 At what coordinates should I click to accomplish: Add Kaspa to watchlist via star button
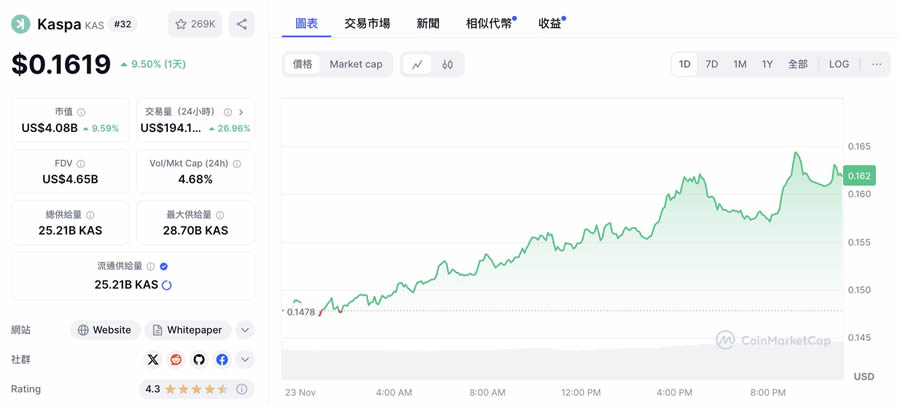196,24
